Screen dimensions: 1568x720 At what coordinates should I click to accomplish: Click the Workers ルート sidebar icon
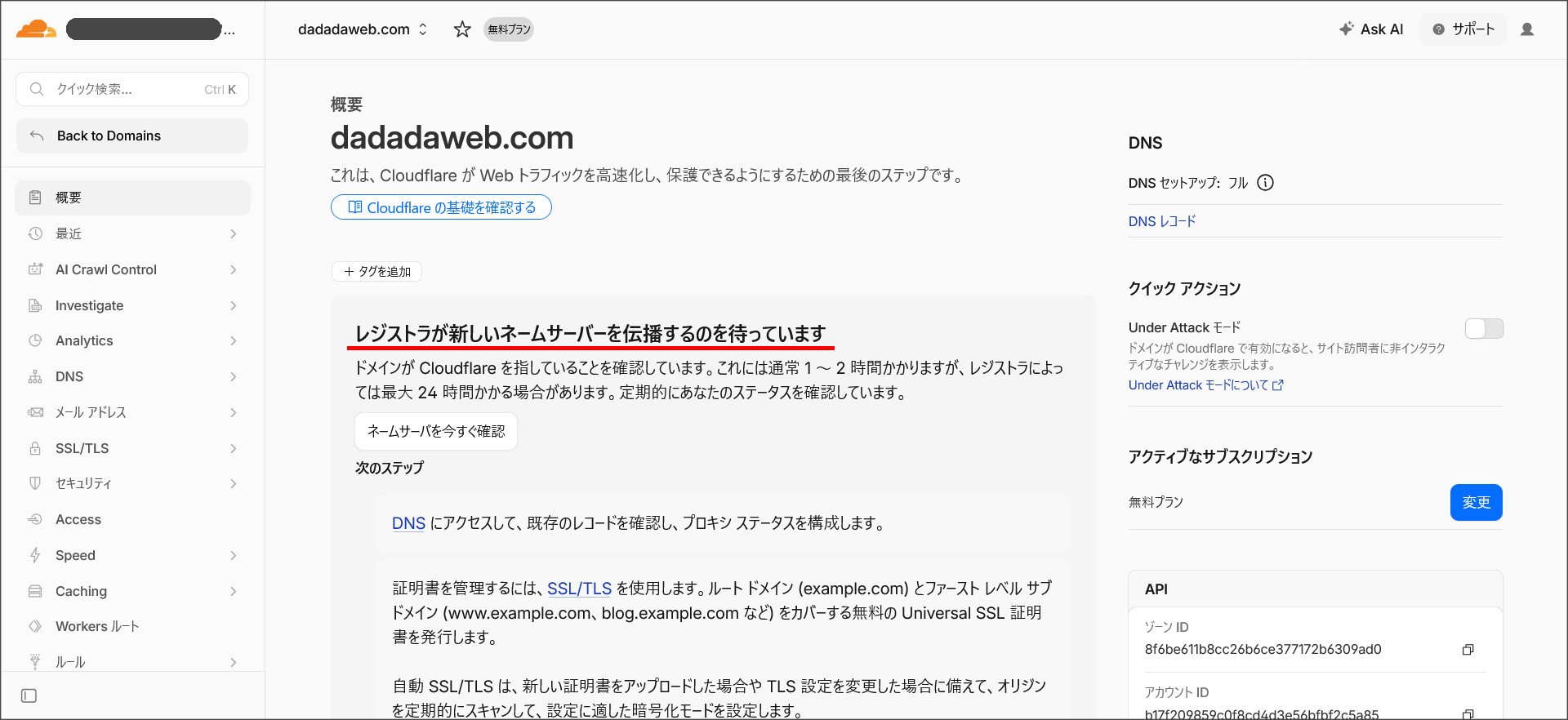click(x=35, y=626)
